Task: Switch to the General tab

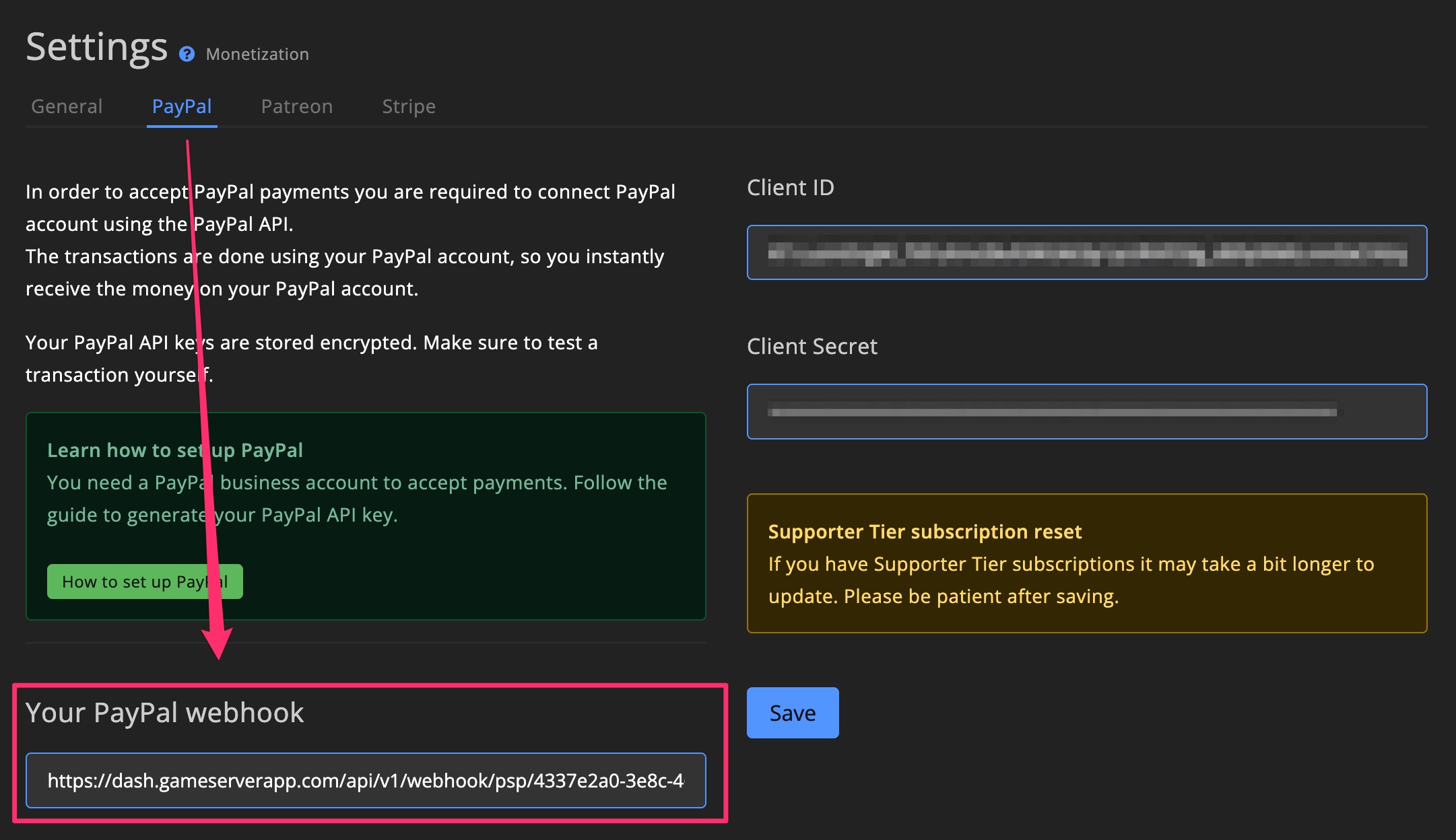Action: [65, 106]
